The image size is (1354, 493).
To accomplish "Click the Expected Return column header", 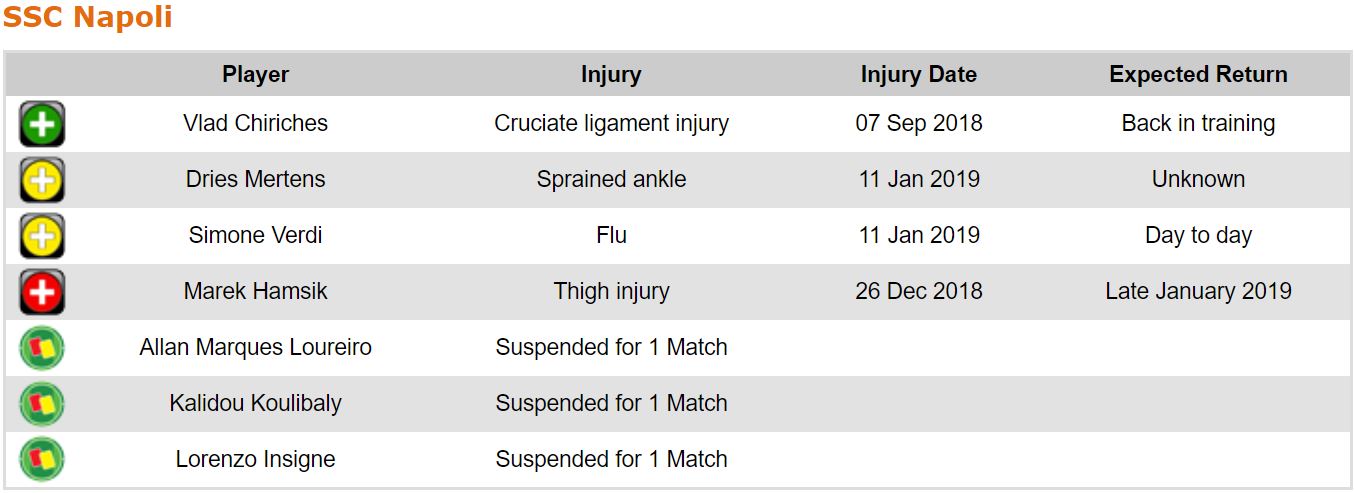I will coord(1198,75).
